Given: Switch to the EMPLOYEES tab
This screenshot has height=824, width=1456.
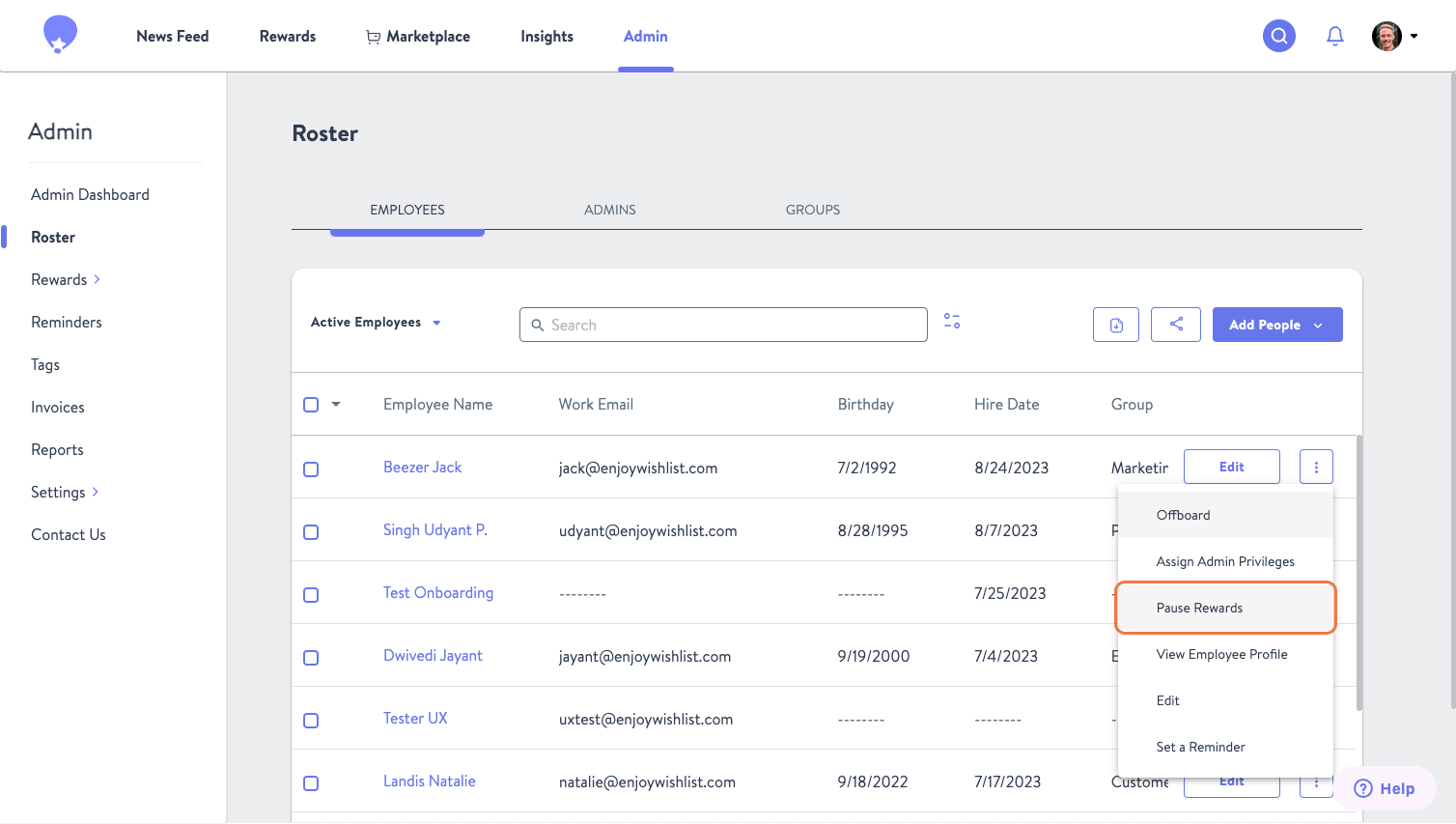Looking at the screenshot, I should (407, 210).
